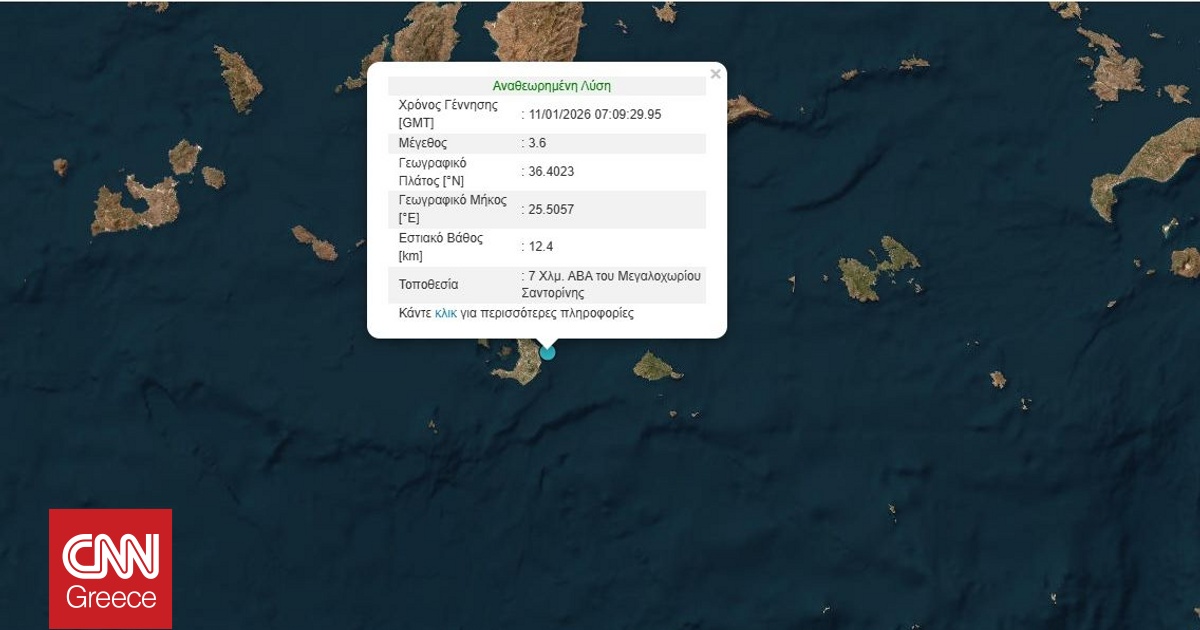
Task: Click the magnitude value 3.6
Action: (537, 143)
